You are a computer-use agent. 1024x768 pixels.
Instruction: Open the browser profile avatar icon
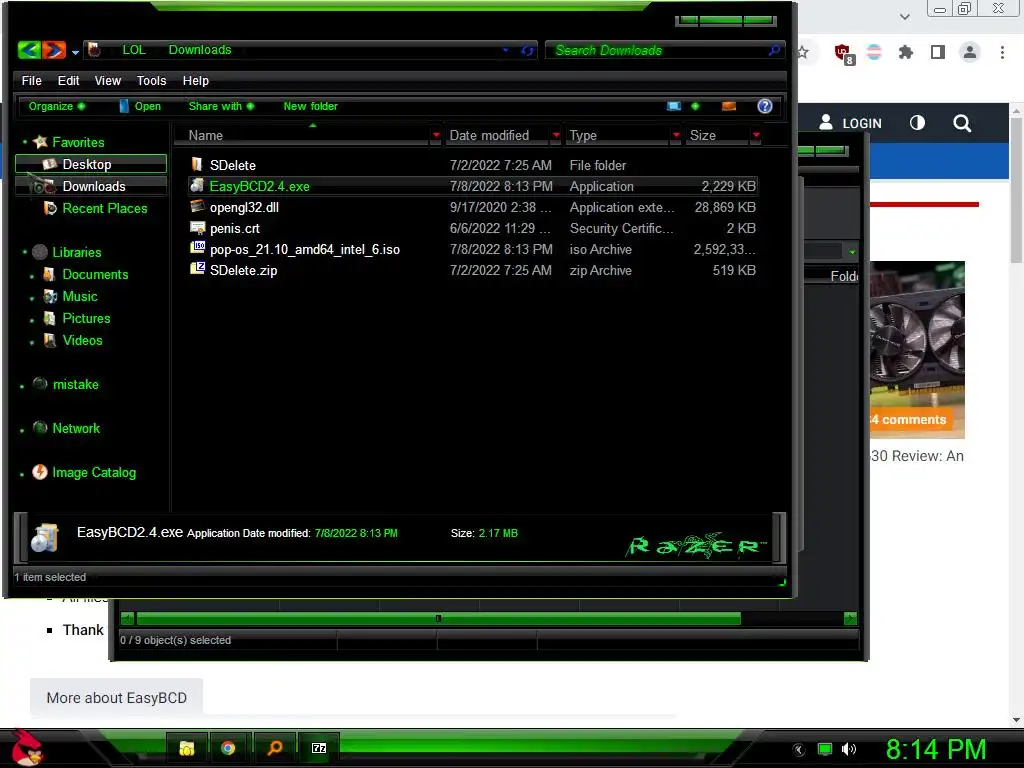coord(970,52)
